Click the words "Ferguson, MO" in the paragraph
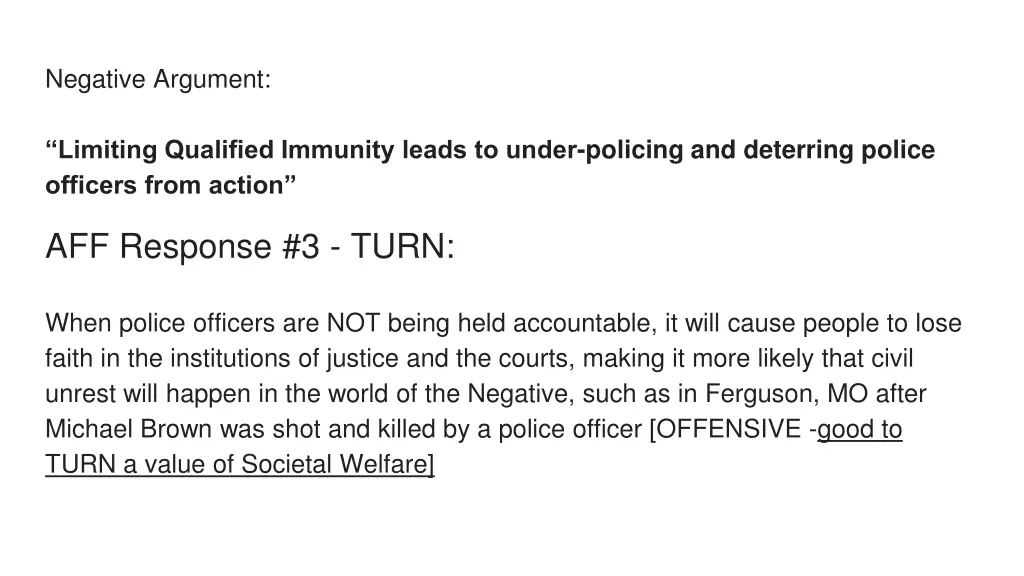This screenshot has width=1024, height=576. click(786, 394)
